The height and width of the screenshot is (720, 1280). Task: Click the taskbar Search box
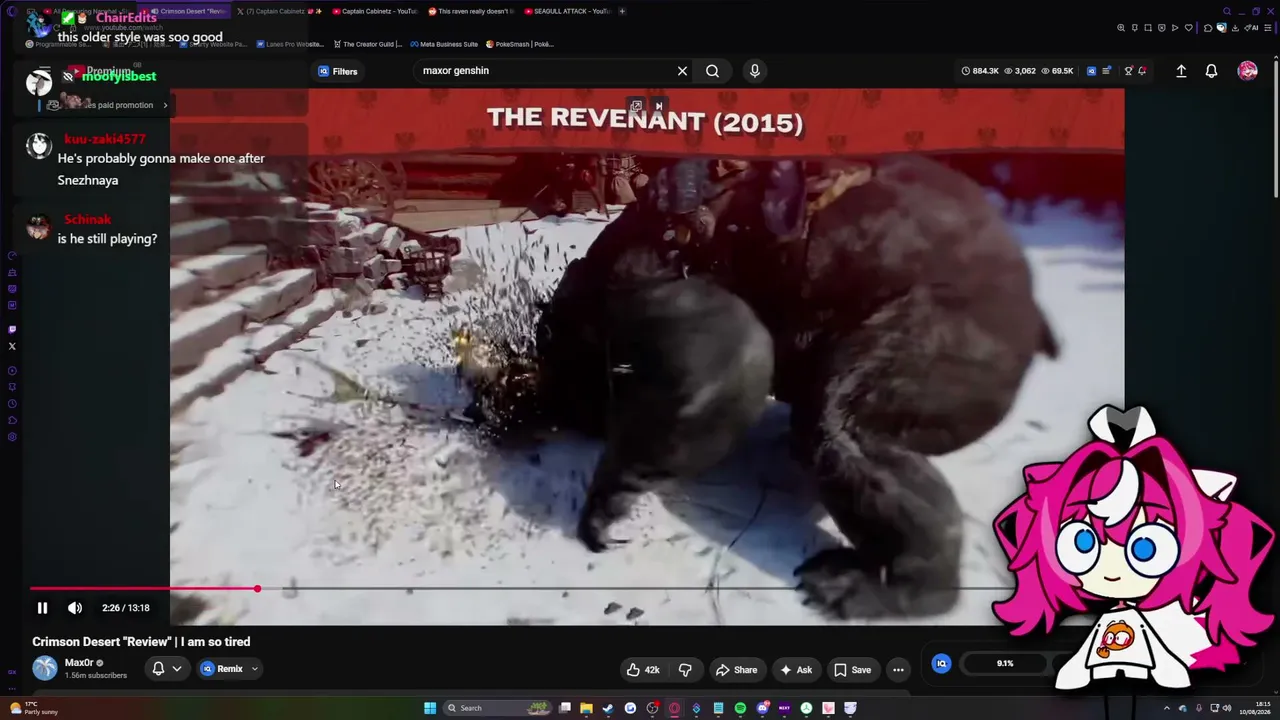(498, 708)
